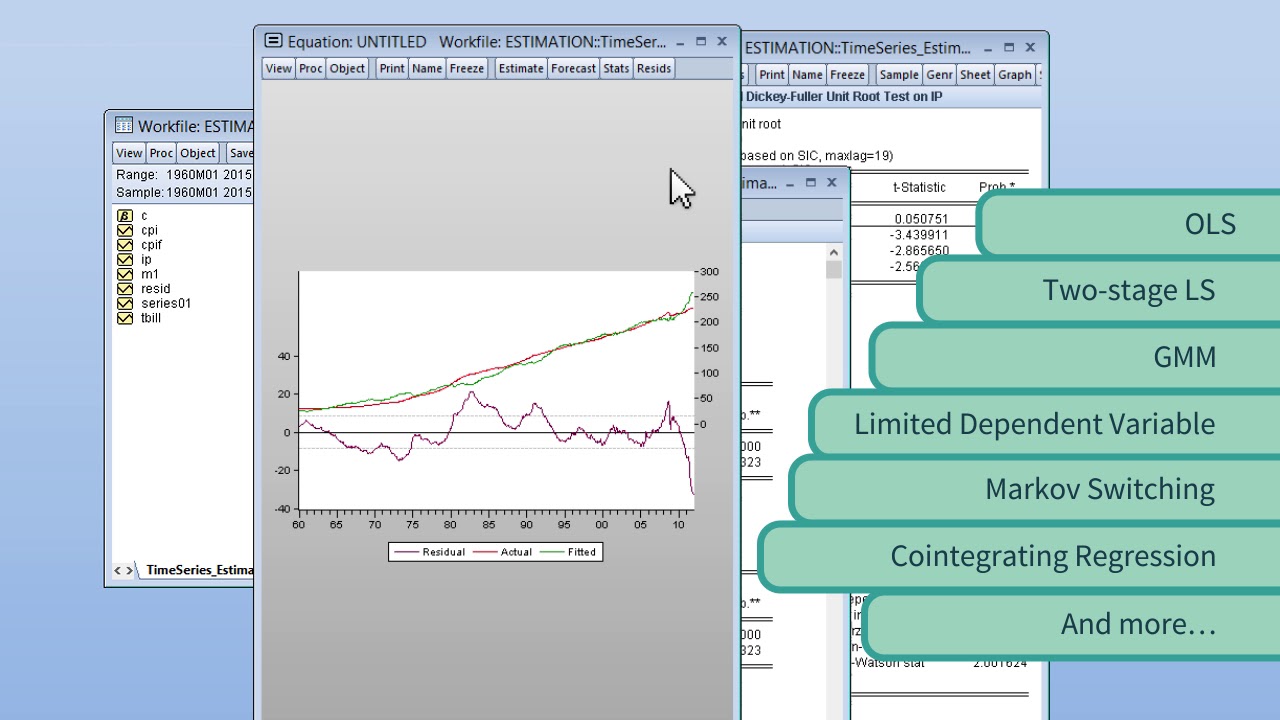The image size is (1280, 720).
Task: Click the 0.050751 t-statistic value
Action: coord(922,219)
